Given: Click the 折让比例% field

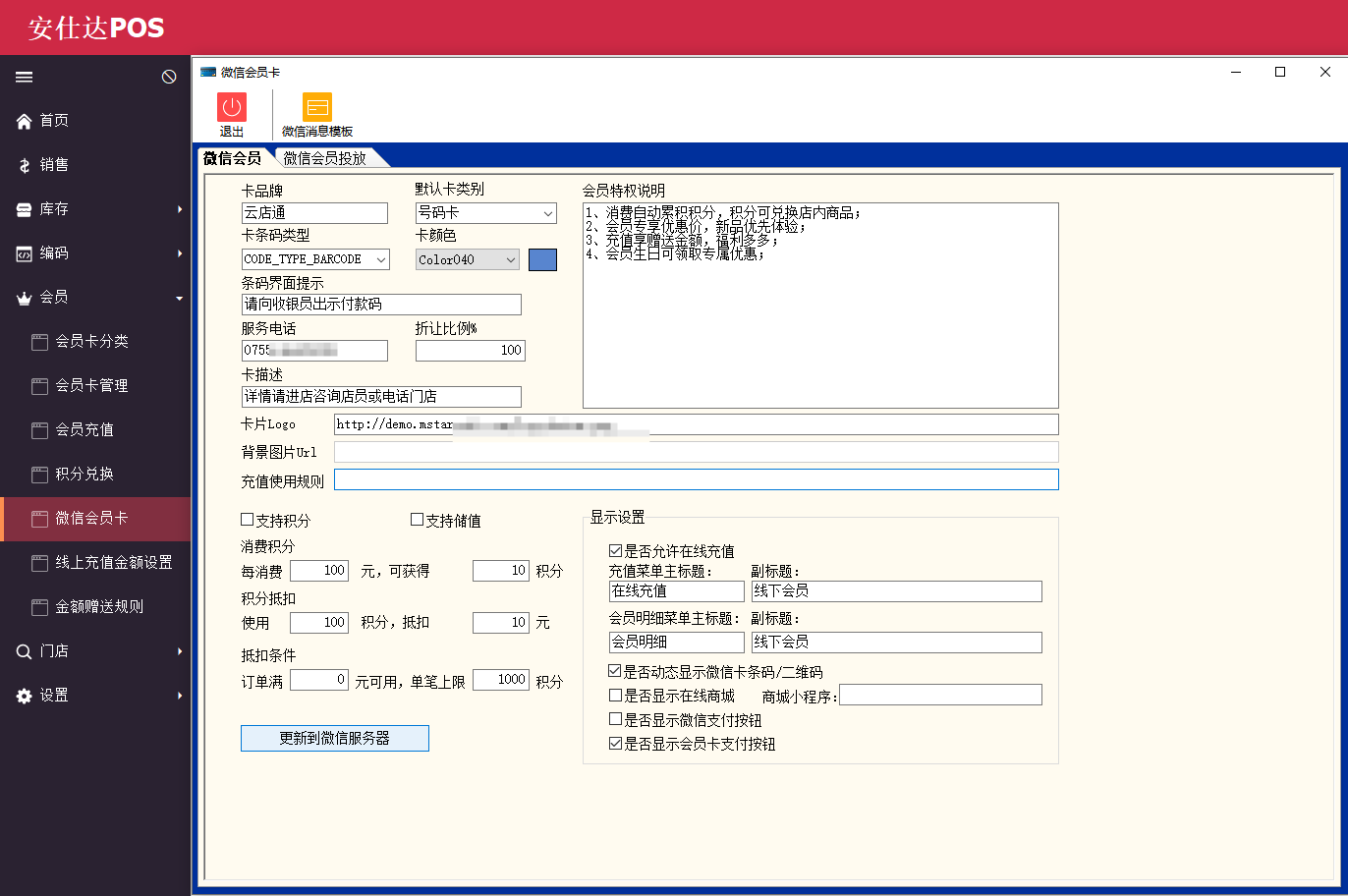Looking at the screenshot, I should coord(471,351).
